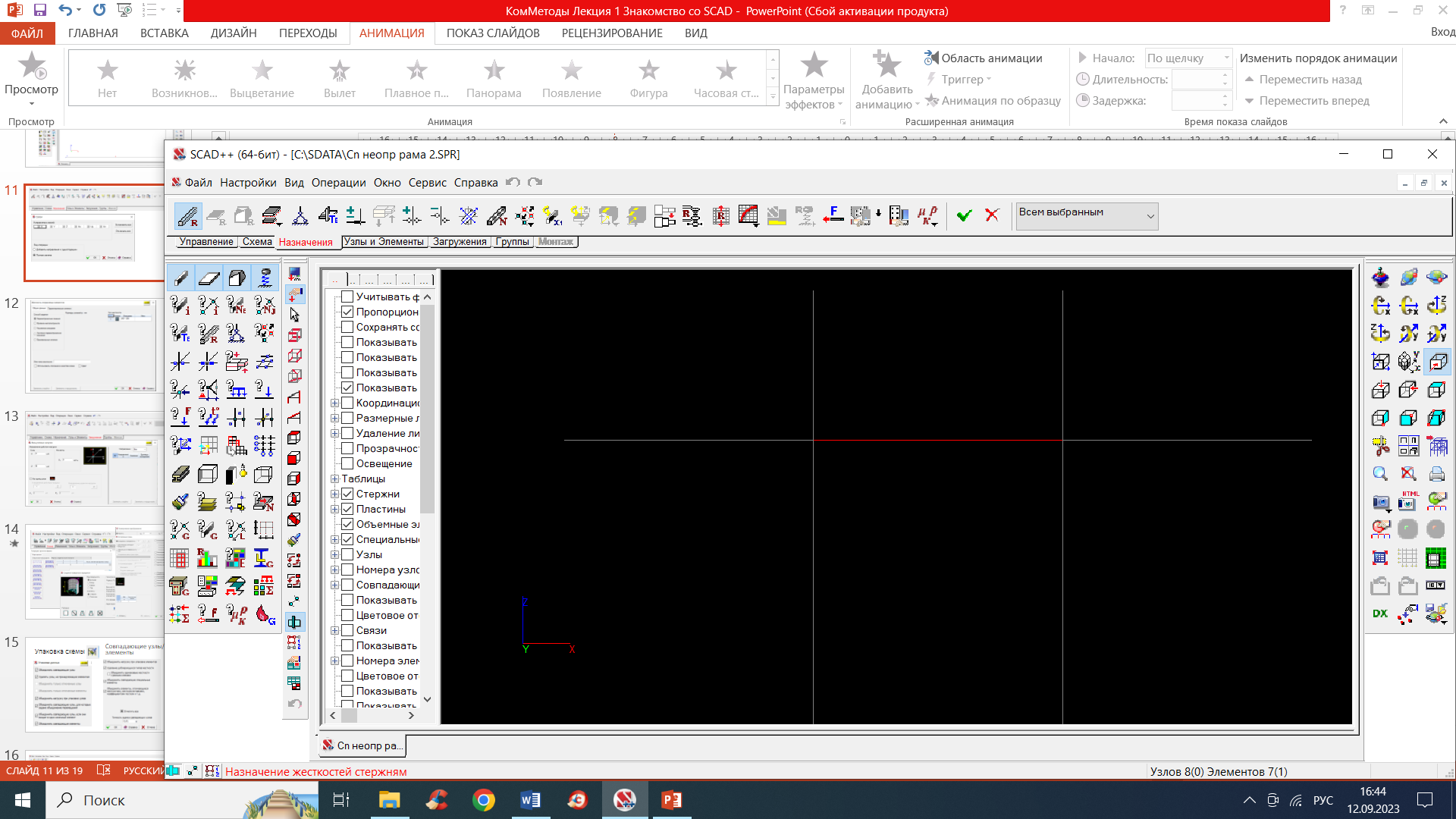Click the 'Сп неопр ра...' document tab
The image size is (1456, 819).
(362, 745)
